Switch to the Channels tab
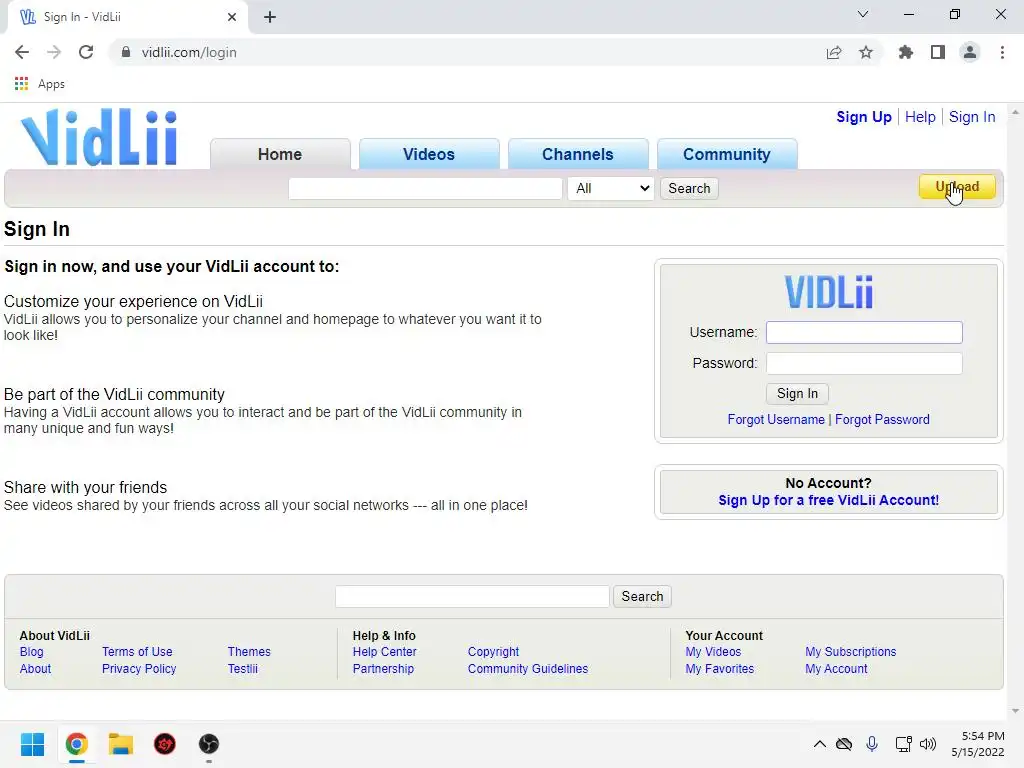This screenshot has width=1024, height=768. pyautogui.click(x=578, y=154)
